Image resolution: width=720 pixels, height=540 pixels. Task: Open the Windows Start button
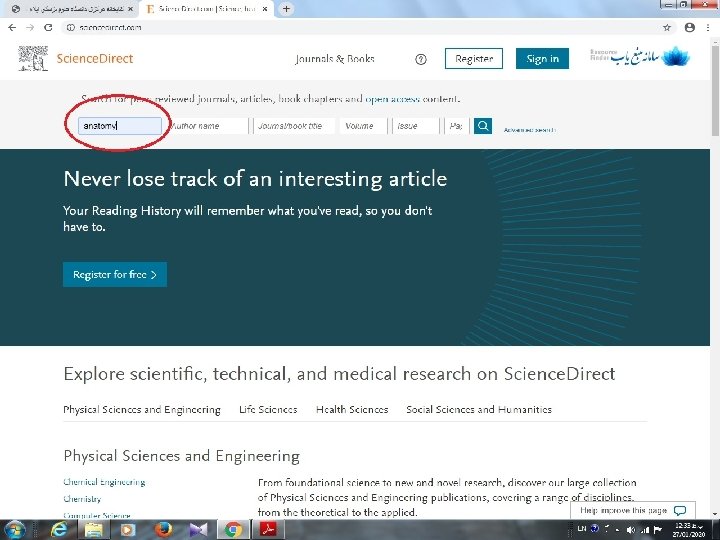[15, 530]
